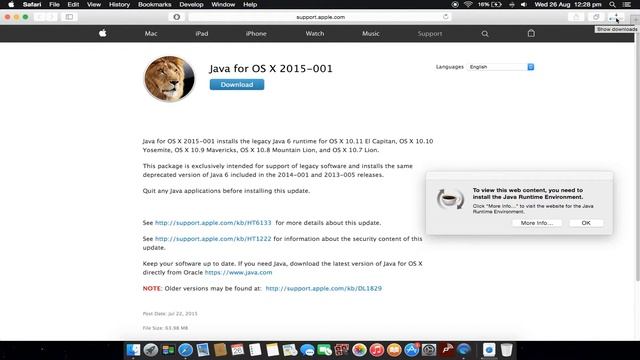Open Reminders from the Dock

click(255, 350)
